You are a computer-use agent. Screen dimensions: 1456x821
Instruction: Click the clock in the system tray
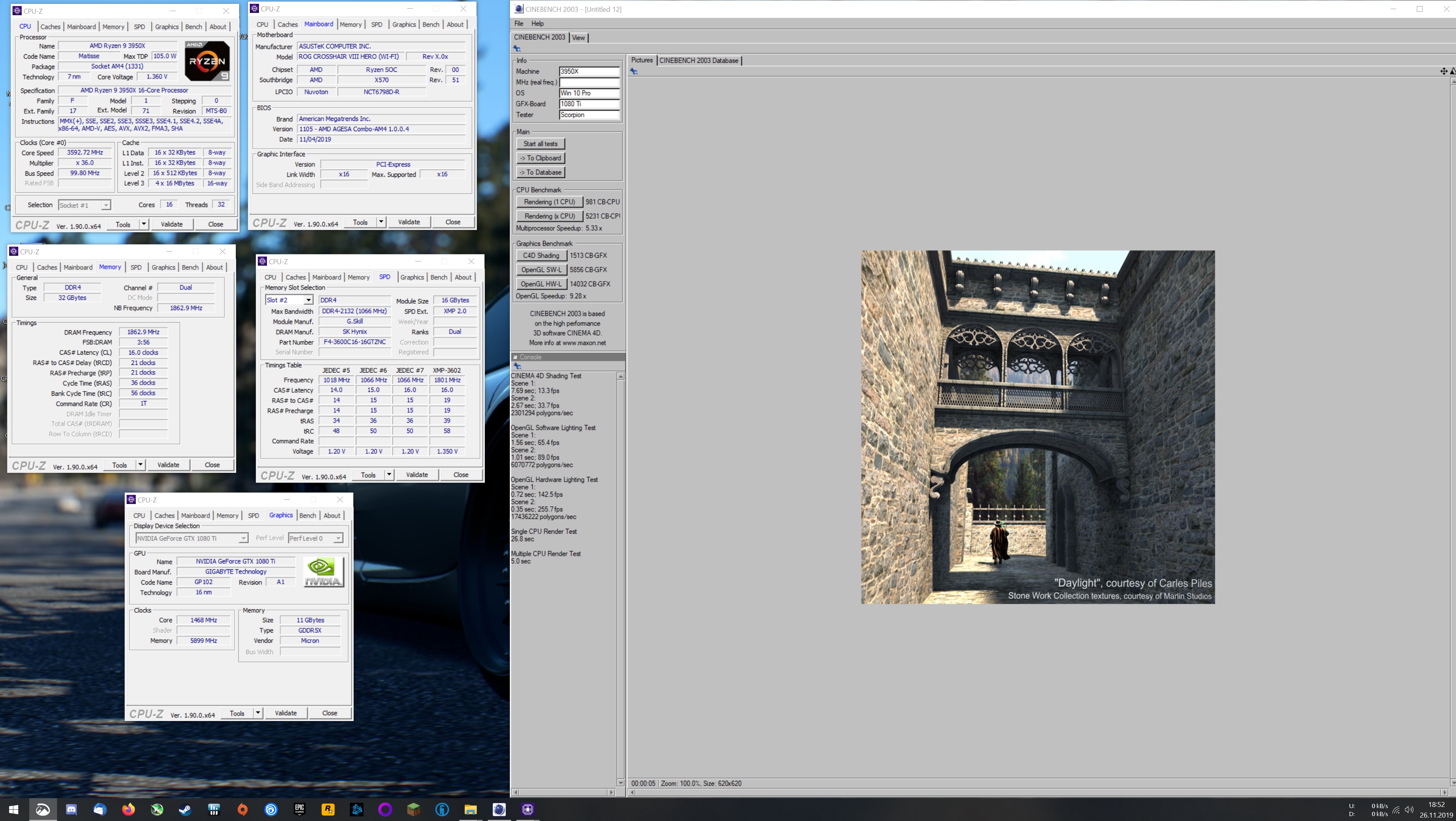1435,809
